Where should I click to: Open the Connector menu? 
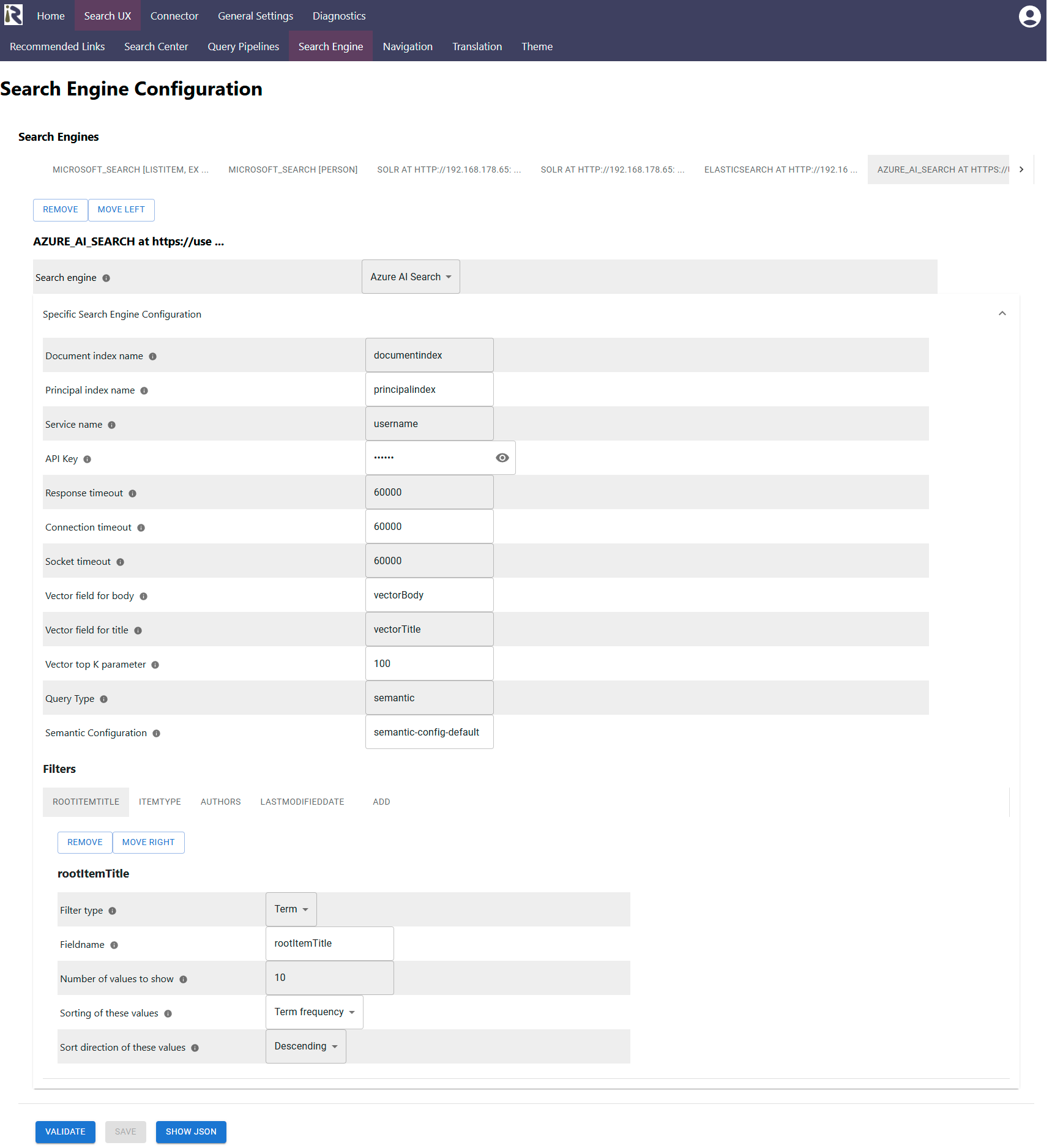click(x=174, y=16)
